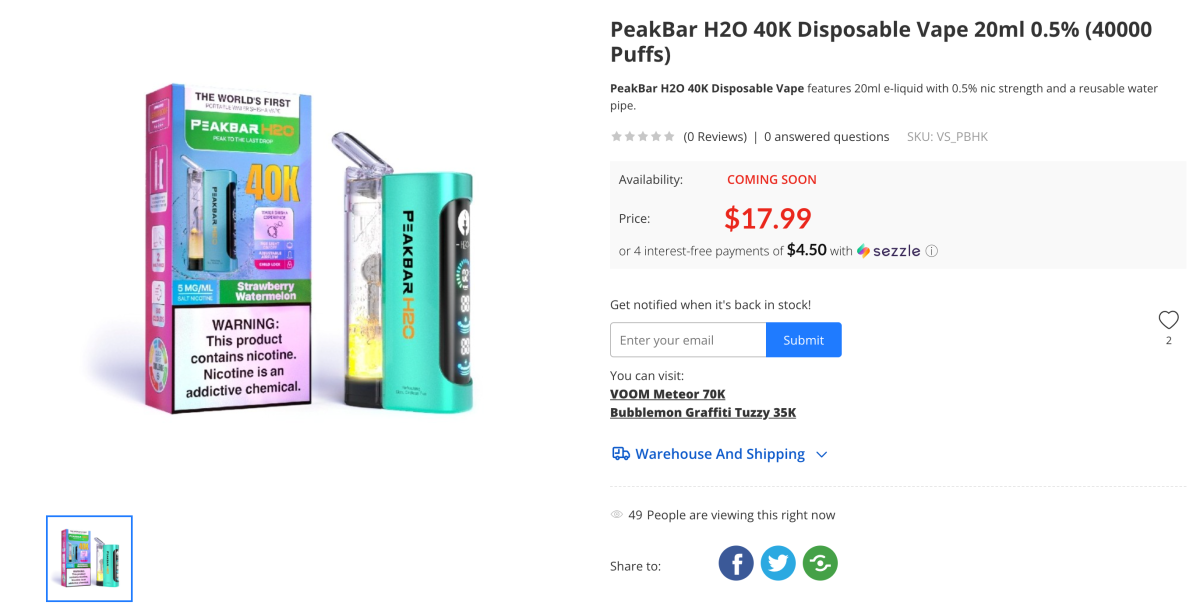Screen dimensions: 1200x606
Task: Select the product box thumbnail image
Action: pyautogui.click(x=88, y=558)
